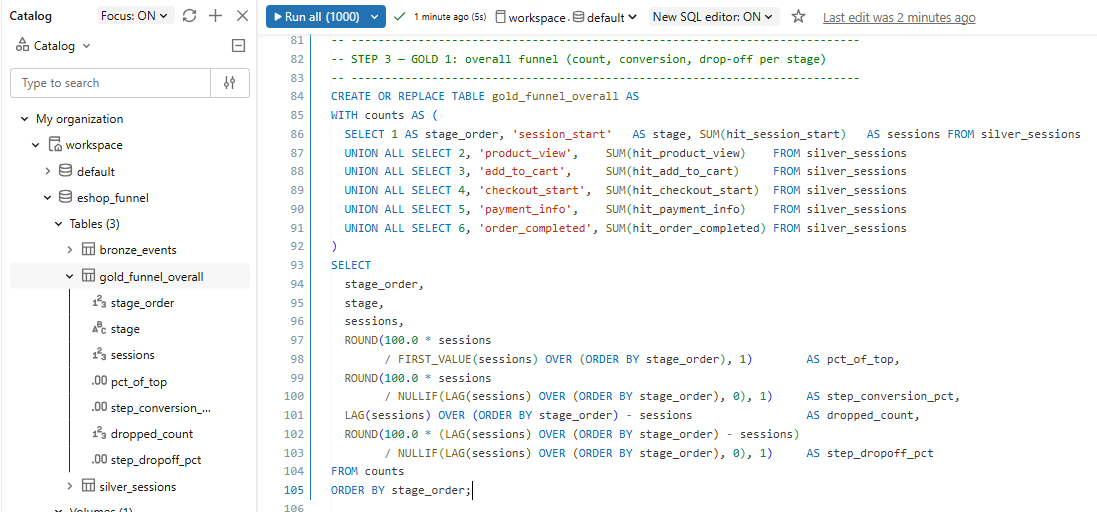Collapse the Tables (3) group
Screen dimensions: 1097x512
(59, 224)
